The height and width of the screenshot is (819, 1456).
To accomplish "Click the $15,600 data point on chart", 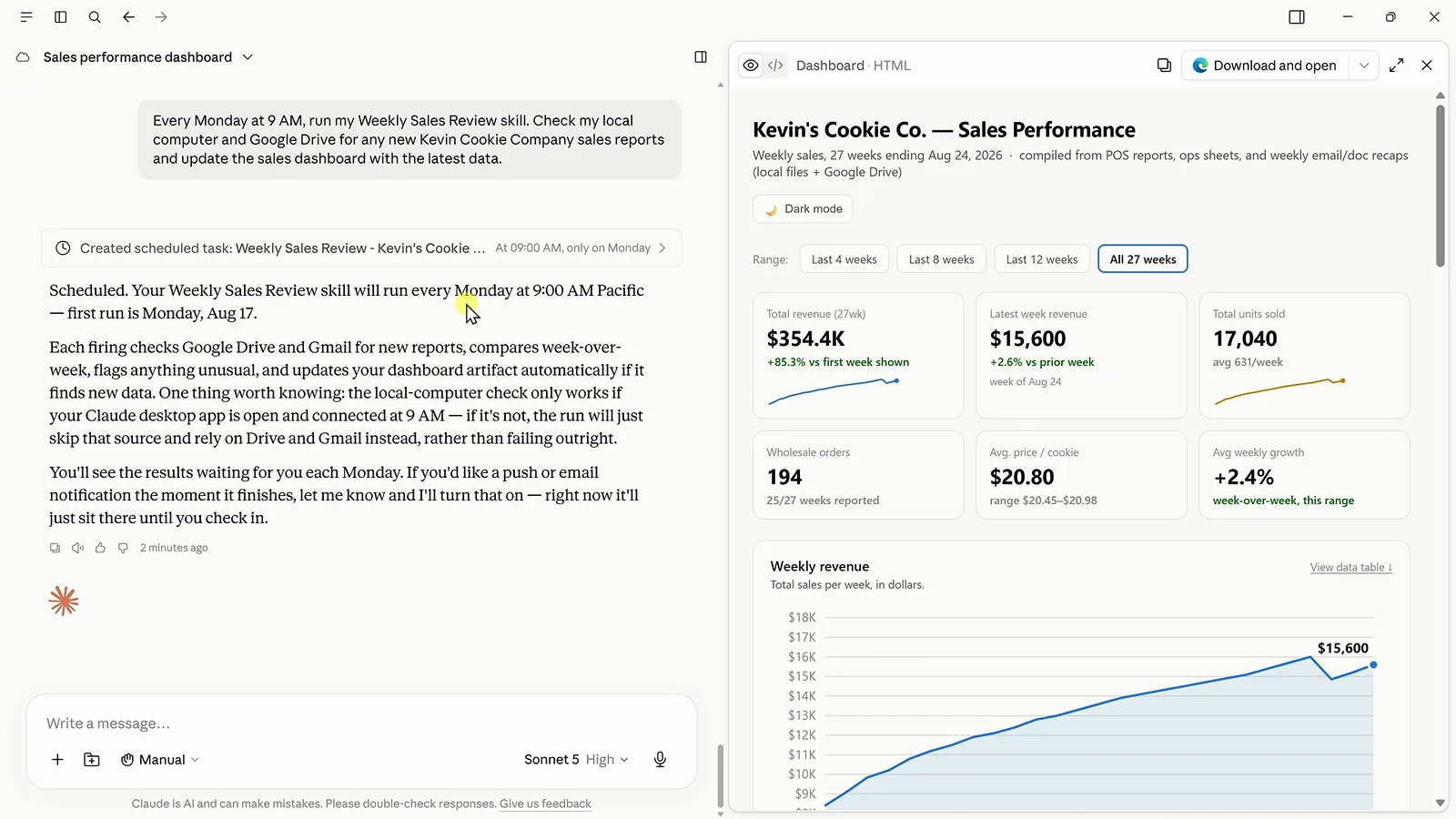I will coord(1373,665).
